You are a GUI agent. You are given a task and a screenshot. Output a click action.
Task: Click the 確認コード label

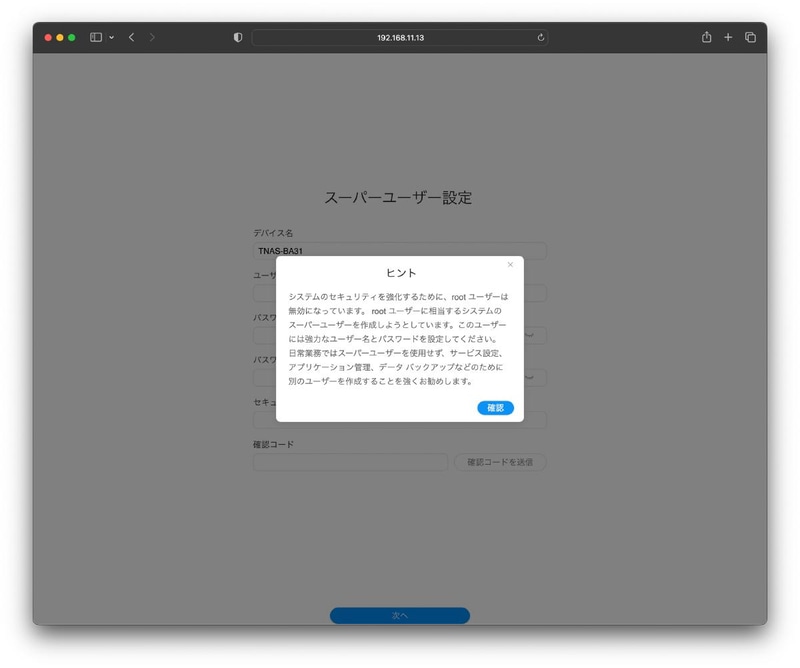pos(273,444)
